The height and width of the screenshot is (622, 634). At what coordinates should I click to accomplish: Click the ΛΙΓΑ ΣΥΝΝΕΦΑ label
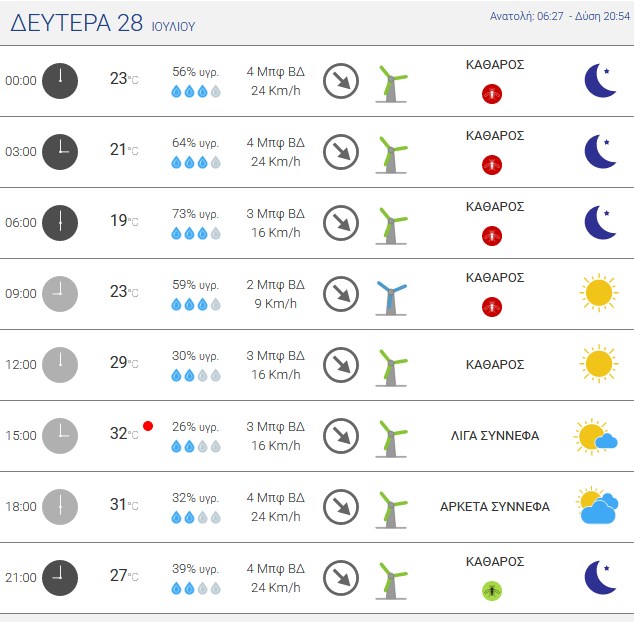click(x=495, y=436)
